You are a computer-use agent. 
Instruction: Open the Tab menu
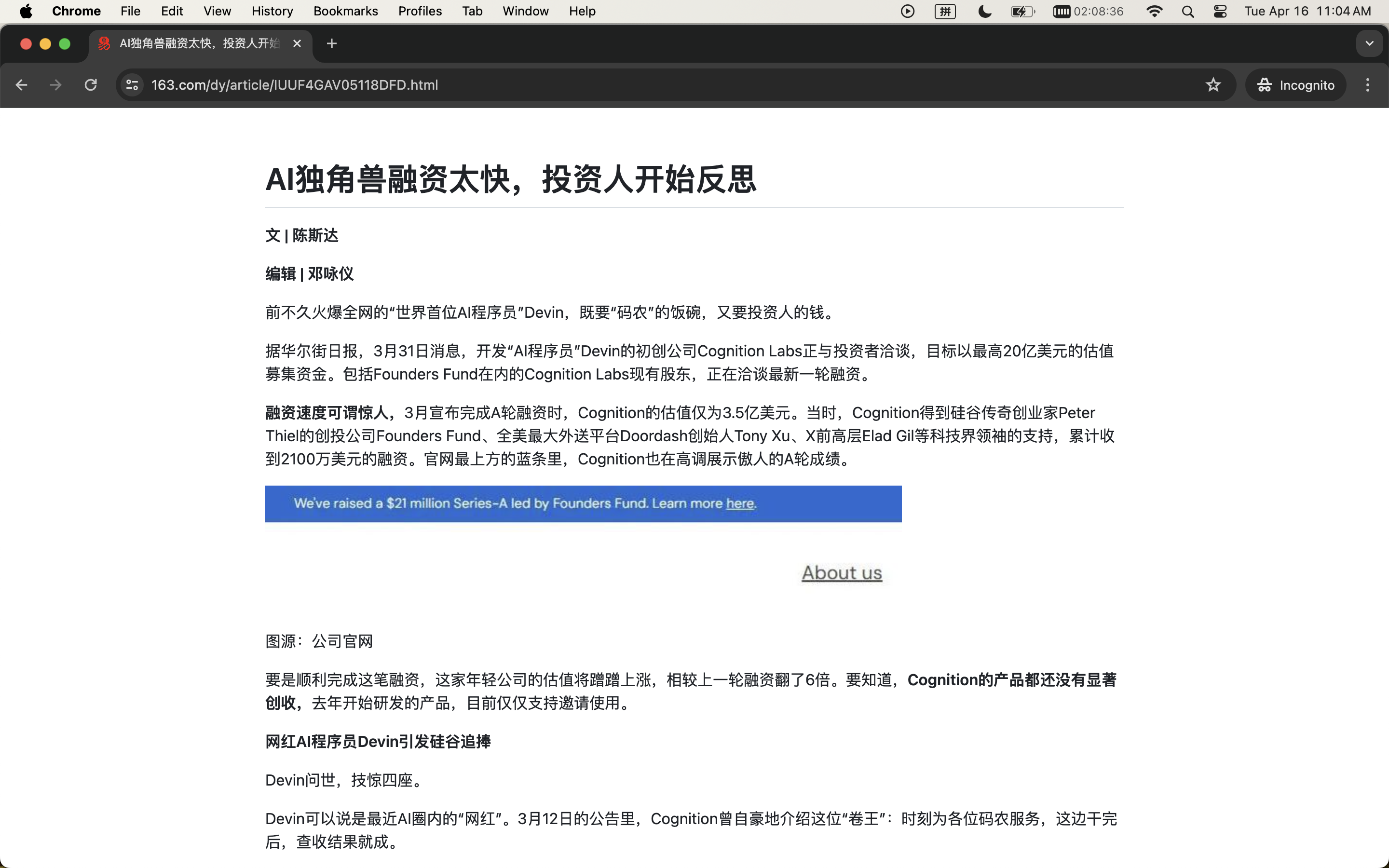click(472, 12)
